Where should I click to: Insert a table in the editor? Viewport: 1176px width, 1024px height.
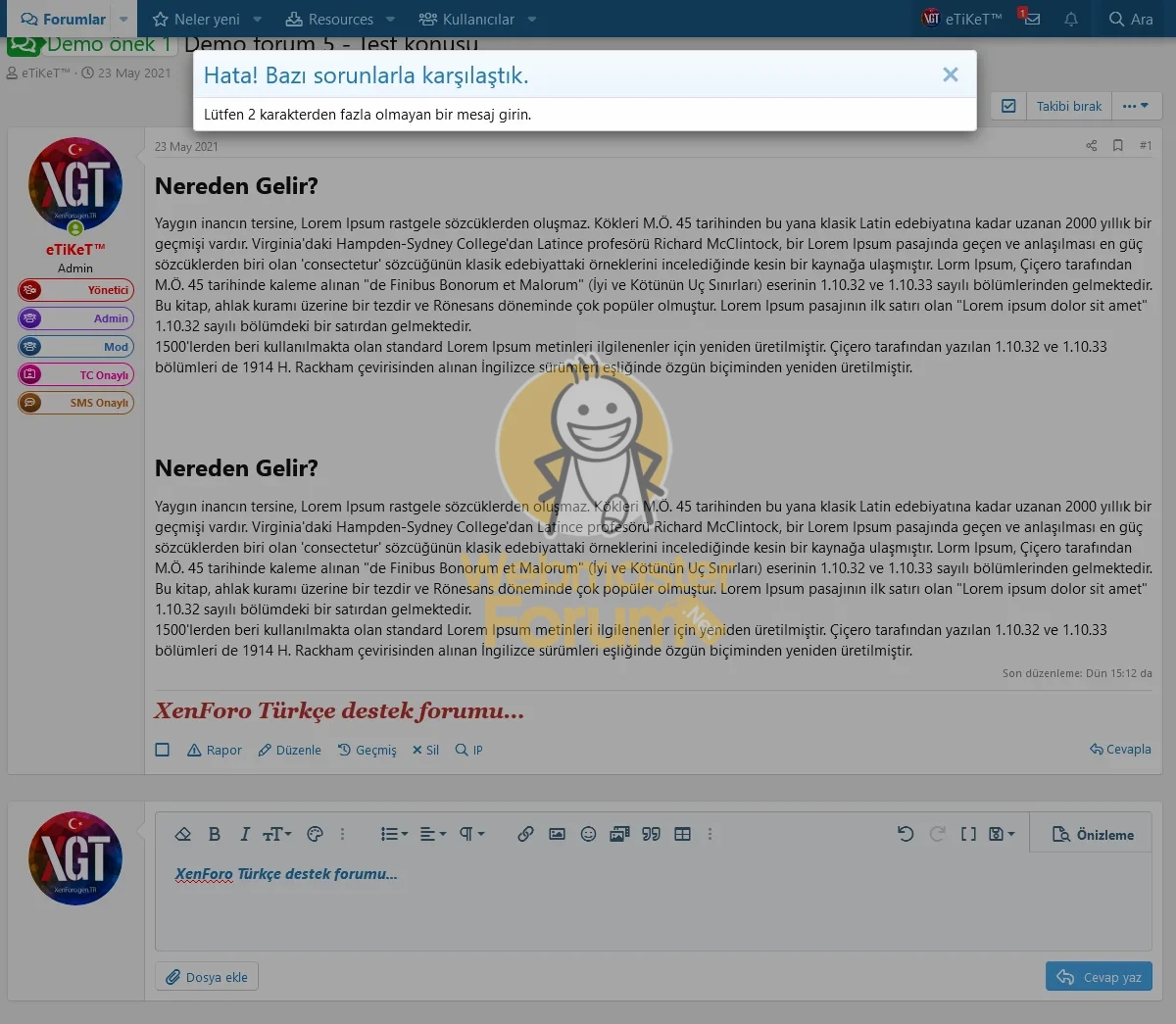682,834
